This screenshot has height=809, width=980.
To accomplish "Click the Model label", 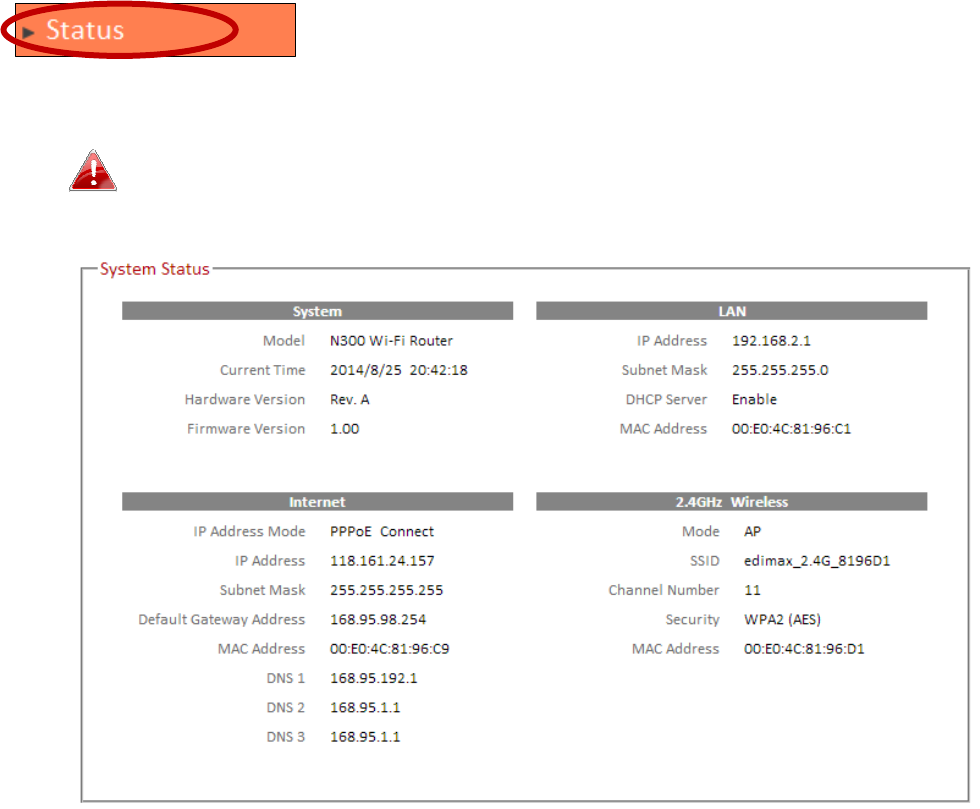I will (284, 341).
